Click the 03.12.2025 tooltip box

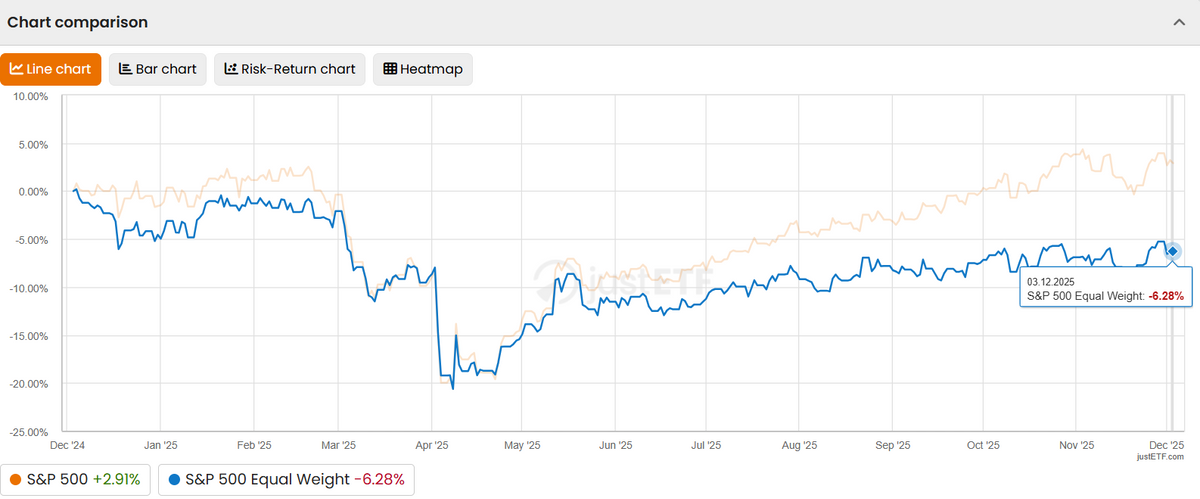tap(1104, 289)
